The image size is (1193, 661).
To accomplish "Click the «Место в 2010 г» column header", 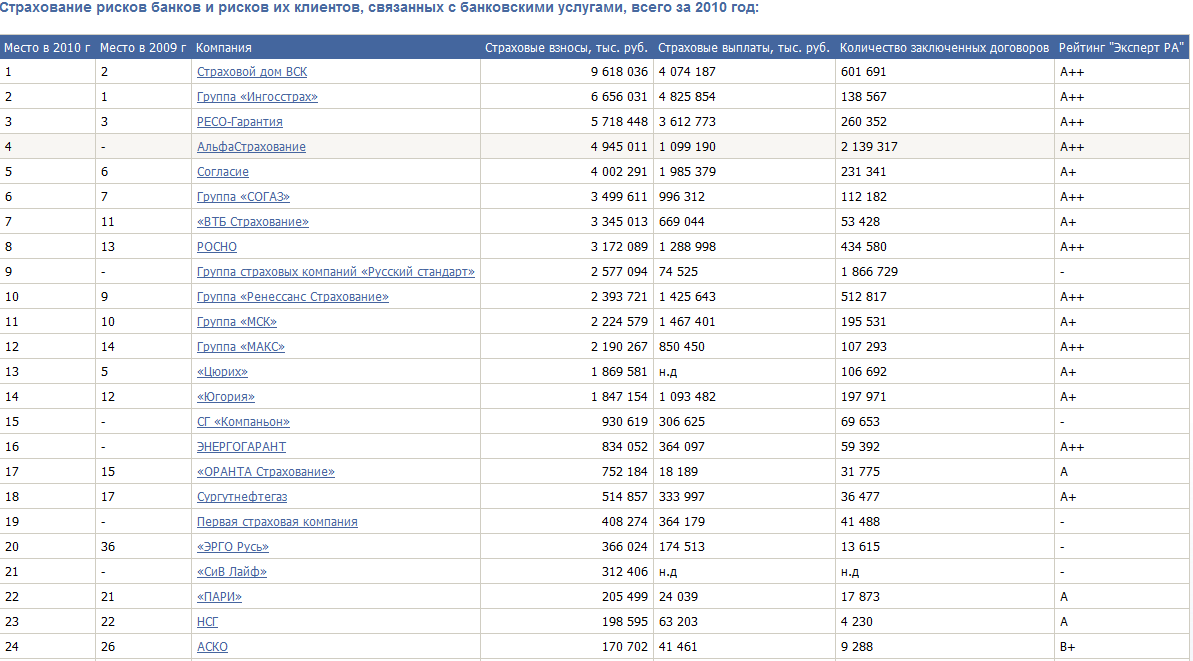I will [47, 48].
